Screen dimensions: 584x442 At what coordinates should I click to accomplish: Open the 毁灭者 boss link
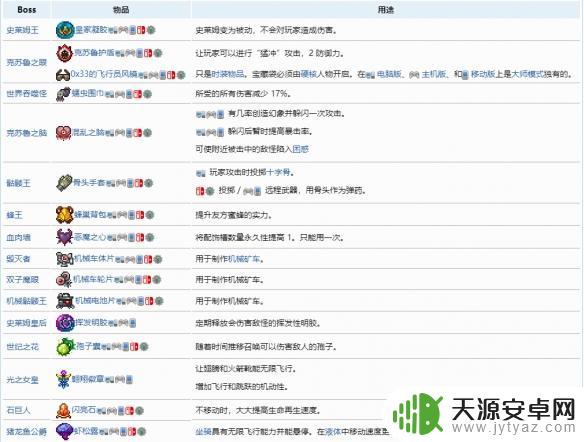coord(18,259)
